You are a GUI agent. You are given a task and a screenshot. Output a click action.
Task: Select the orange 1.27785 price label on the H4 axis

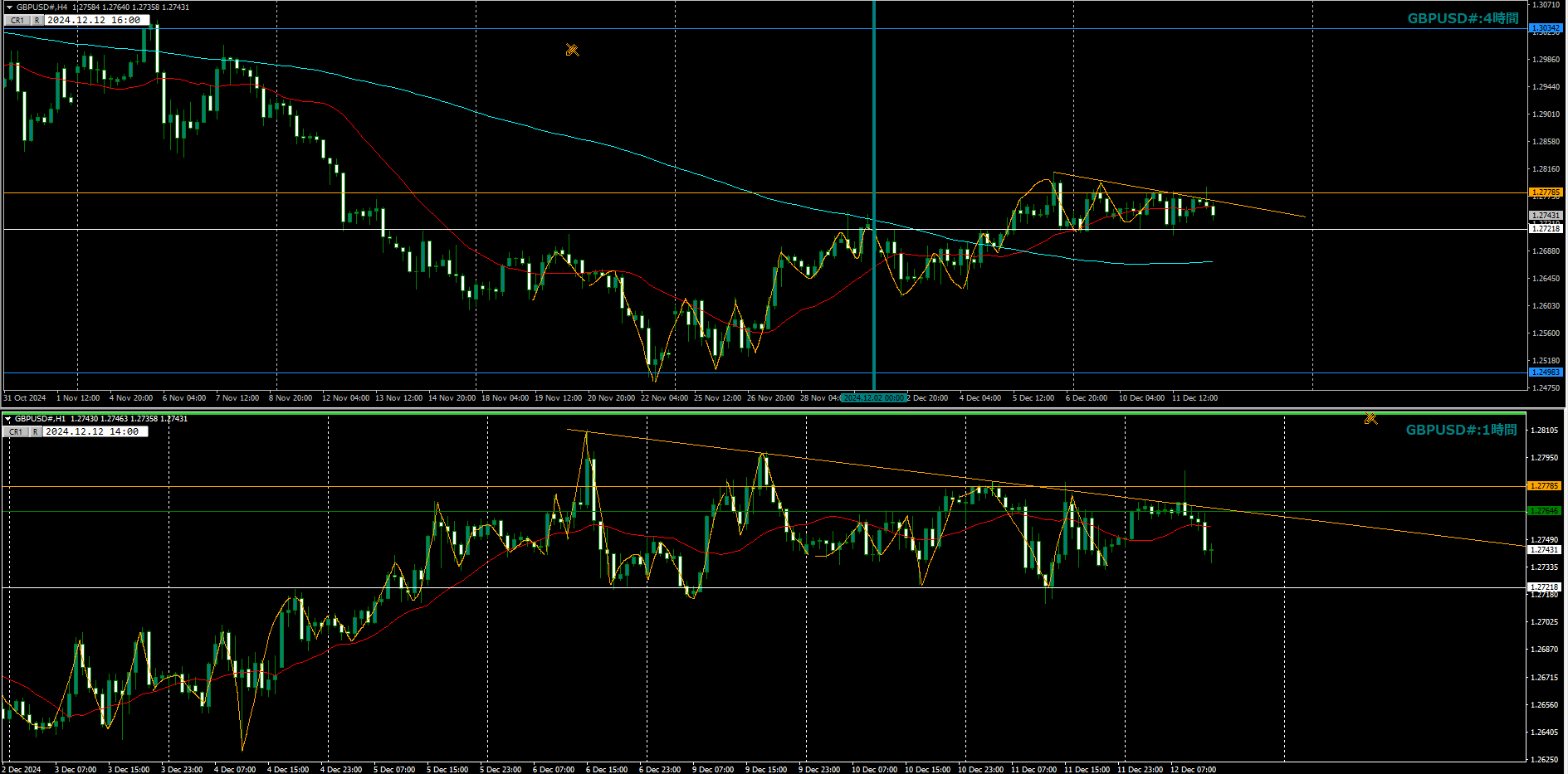coord(1546,192)
